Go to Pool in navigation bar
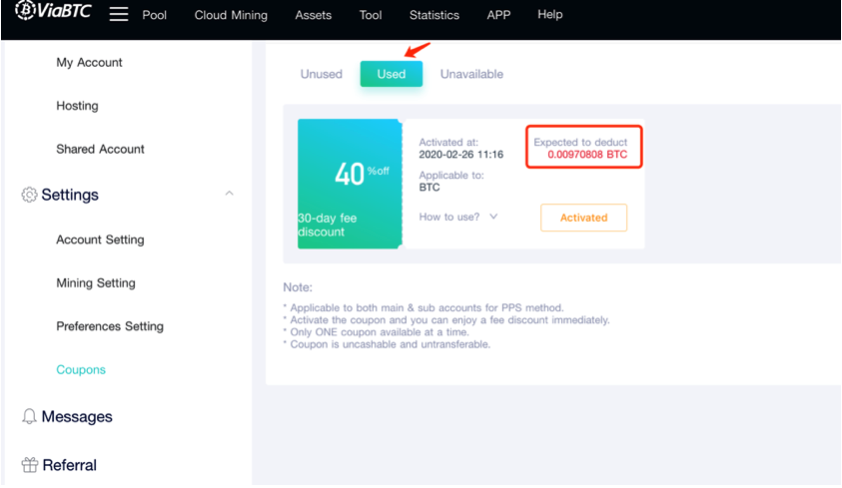The image size is (842, 488). click(x=154, y=15)
